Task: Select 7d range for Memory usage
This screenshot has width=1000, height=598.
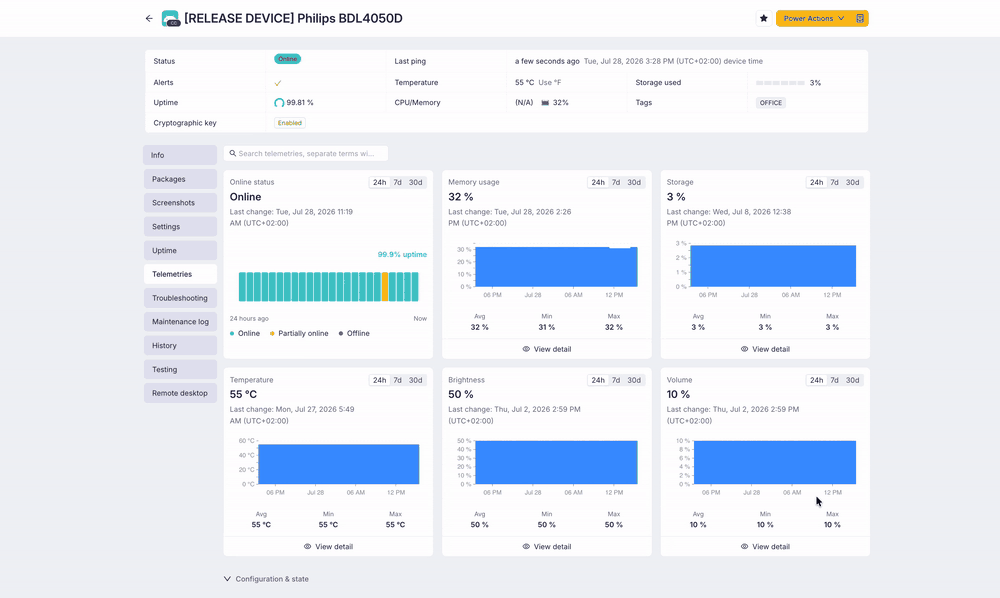Action: click(616, 182)
